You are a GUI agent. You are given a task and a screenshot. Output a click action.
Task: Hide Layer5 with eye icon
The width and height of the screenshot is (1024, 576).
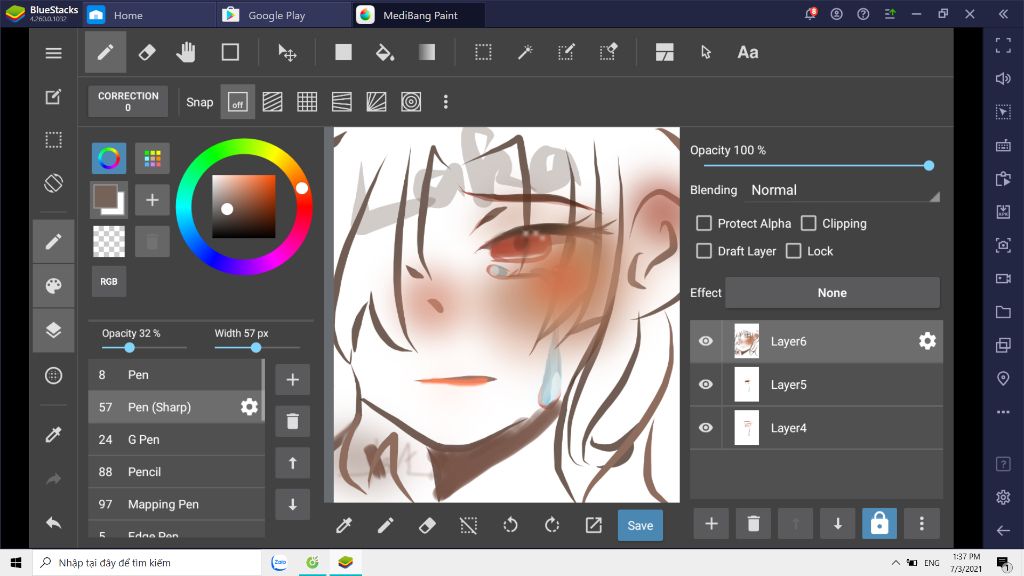(x=706, y=384)
